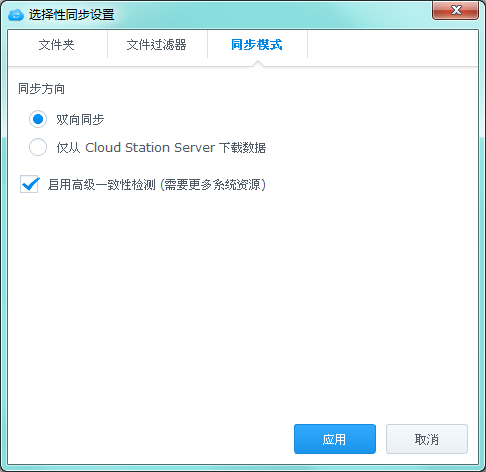
Task: Click the blank tab strip right of 同步模式
Action: coord(393,45)
